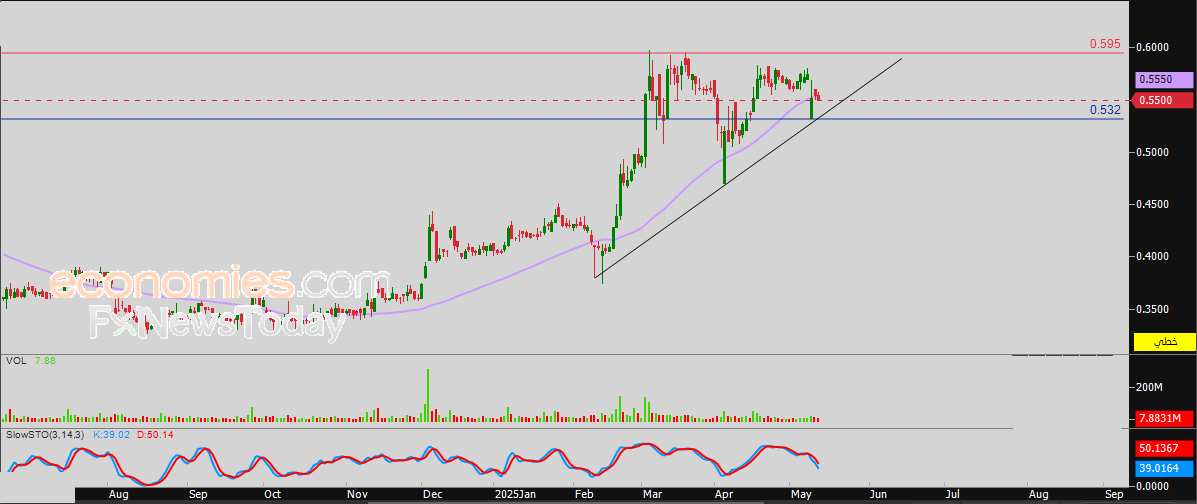Click the 0.595 resistance level label
Image resolution: width=1197 pixels, height=504 pixels.
pyautogui.click(x=1104, y=44)
